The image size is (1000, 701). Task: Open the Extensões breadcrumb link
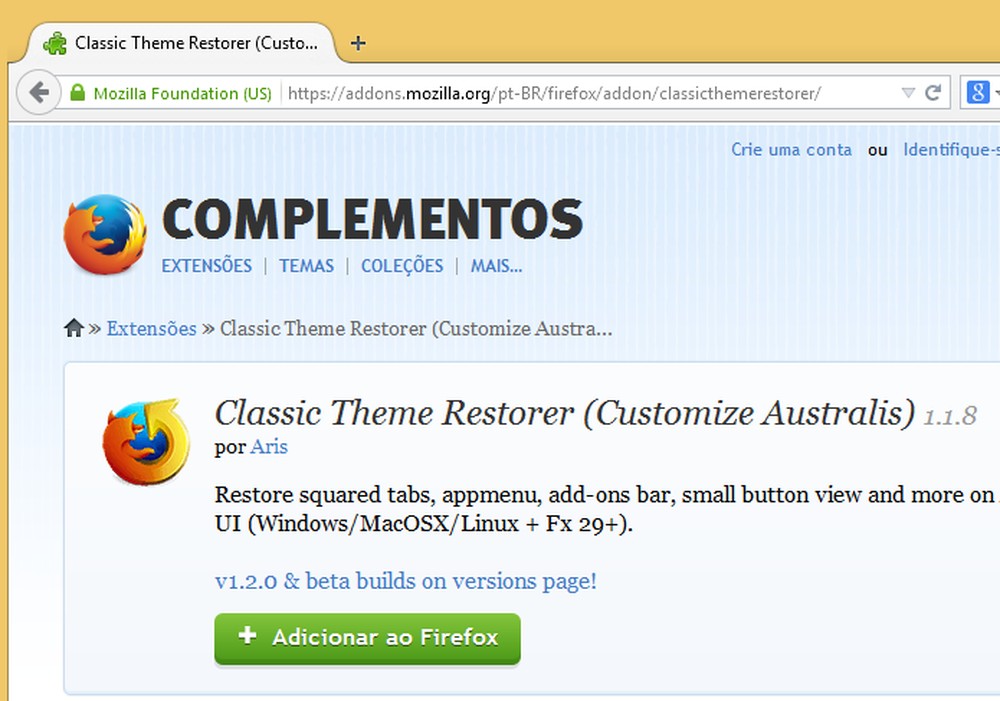(151, 327)
